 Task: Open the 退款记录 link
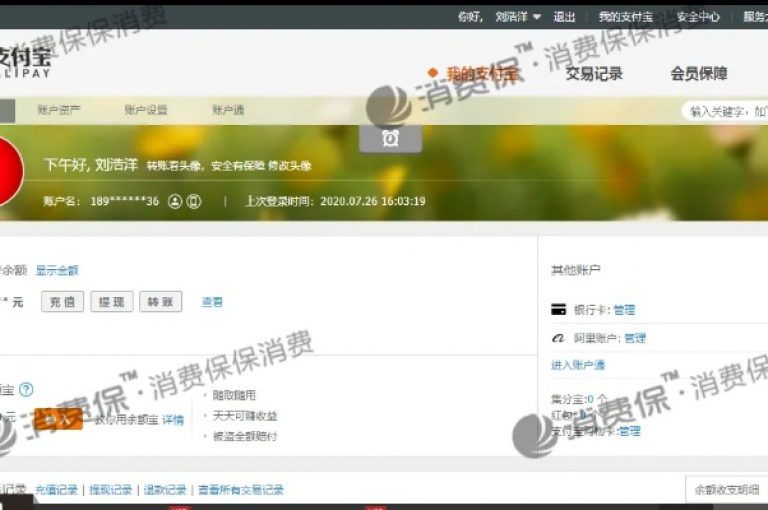click(x=165, y=489)
